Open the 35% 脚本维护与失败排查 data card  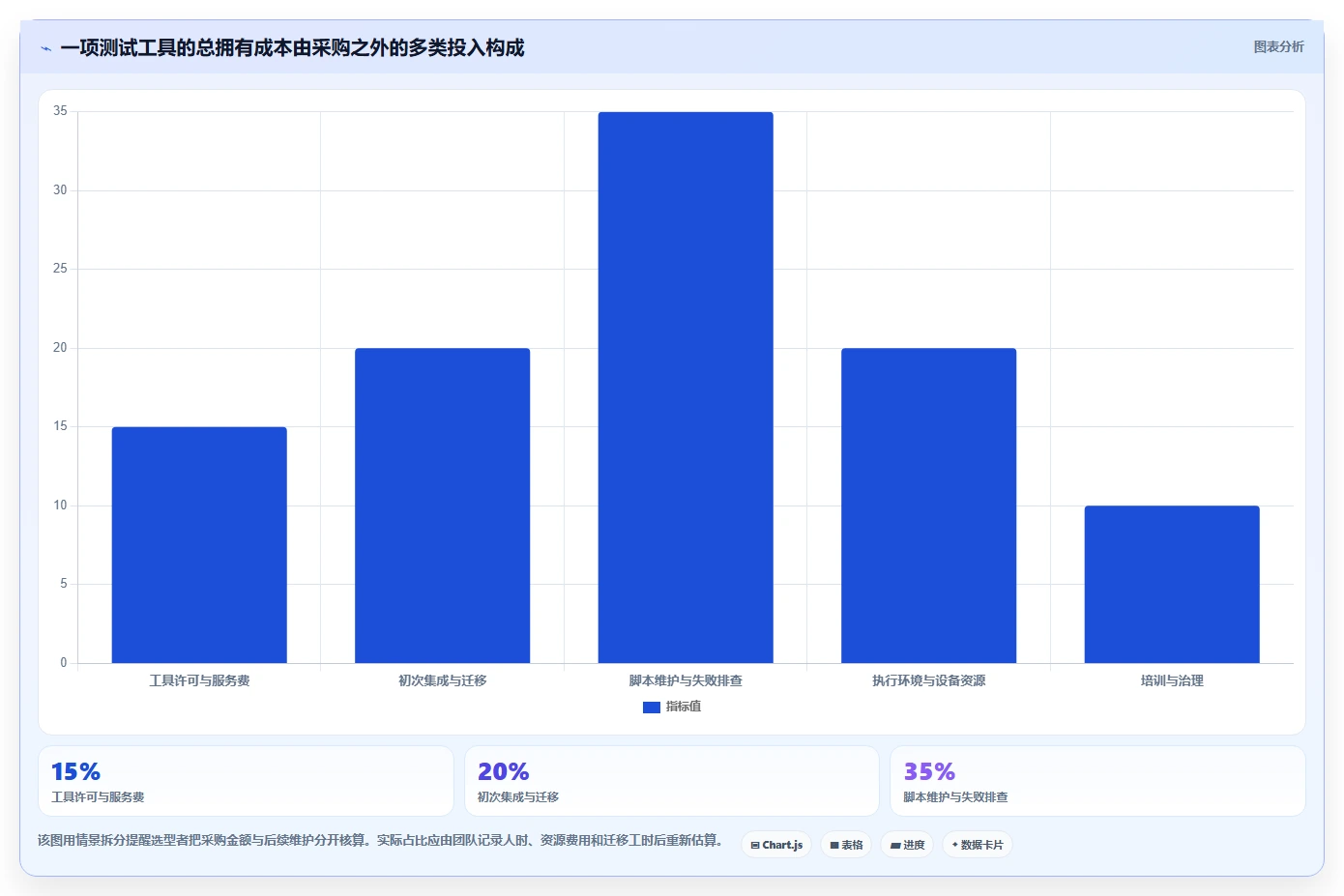click(x=1097, y=781)
